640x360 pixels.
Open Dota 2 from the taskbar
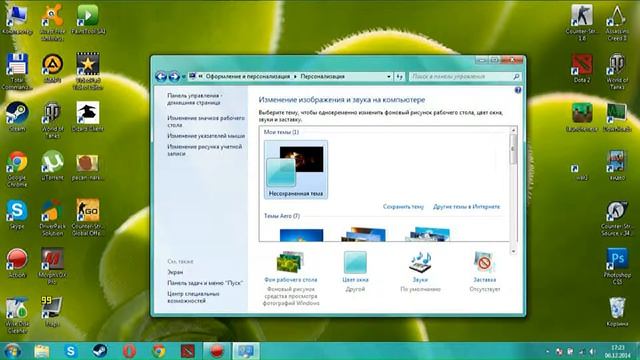pos(188,351)
